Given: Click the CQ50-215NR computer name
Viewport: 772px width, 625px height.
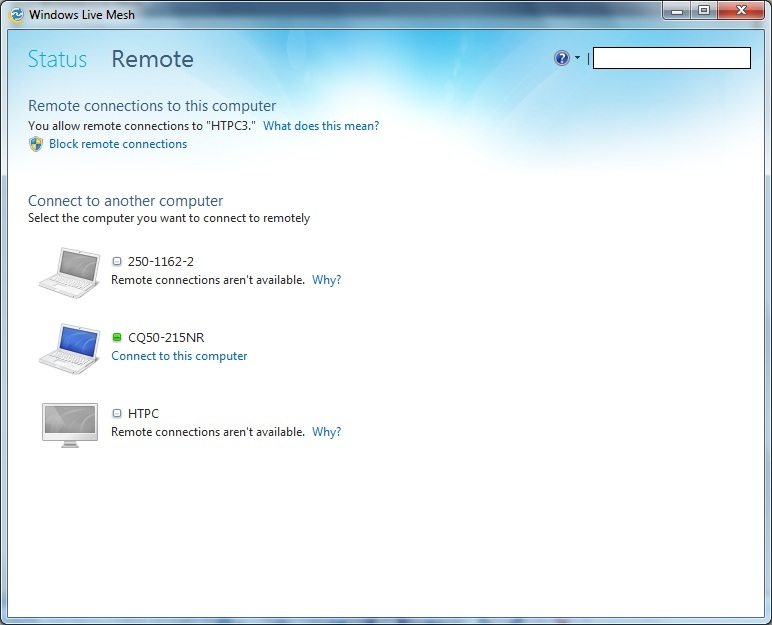Looking at the screenshot, I should (x=166, y=337).
